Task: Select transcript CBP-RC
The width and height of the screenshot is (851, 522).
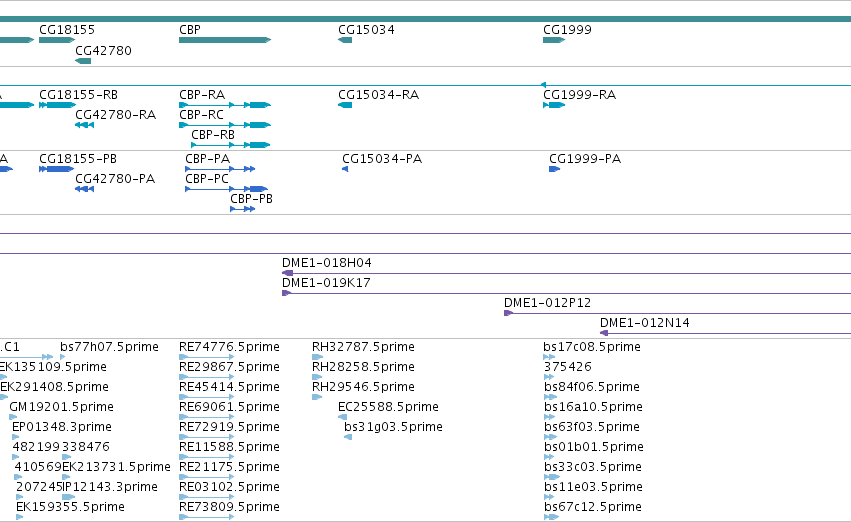Action: pyautogui.click(x=201, y=115)
